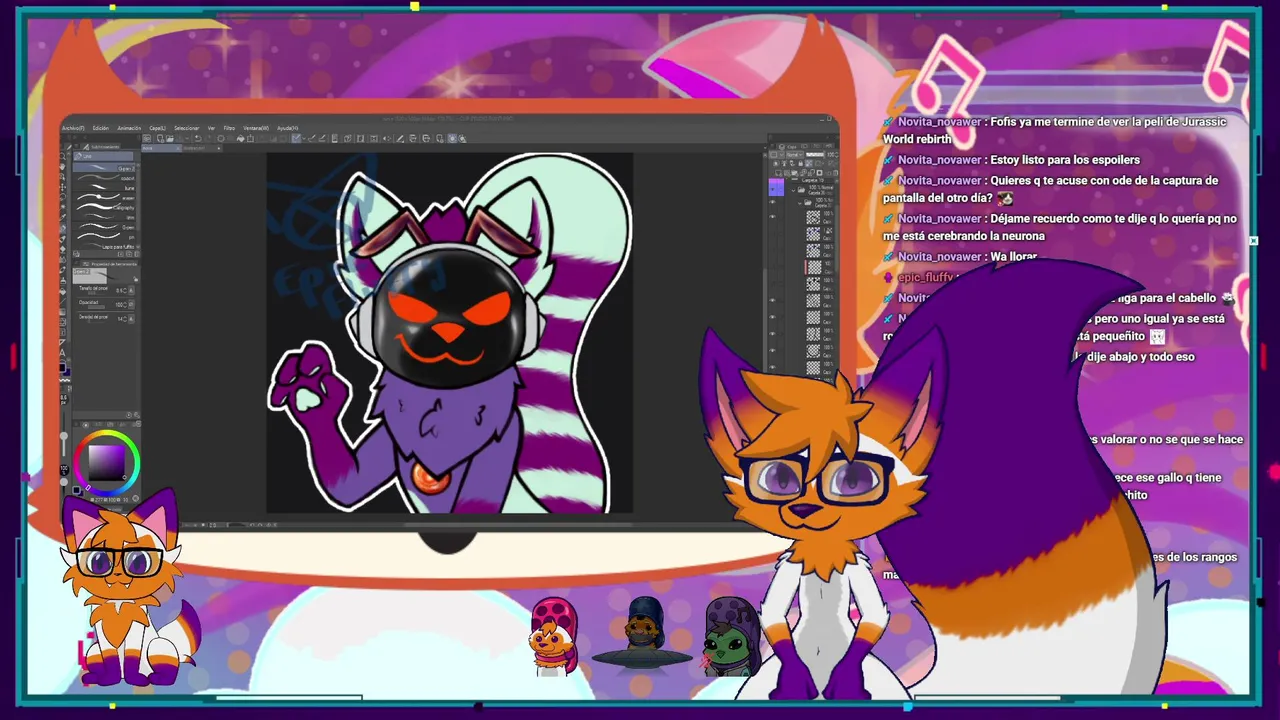Open the Ventana menu
The height and width of the screenshot is (720, 1280).
(256, 128)
